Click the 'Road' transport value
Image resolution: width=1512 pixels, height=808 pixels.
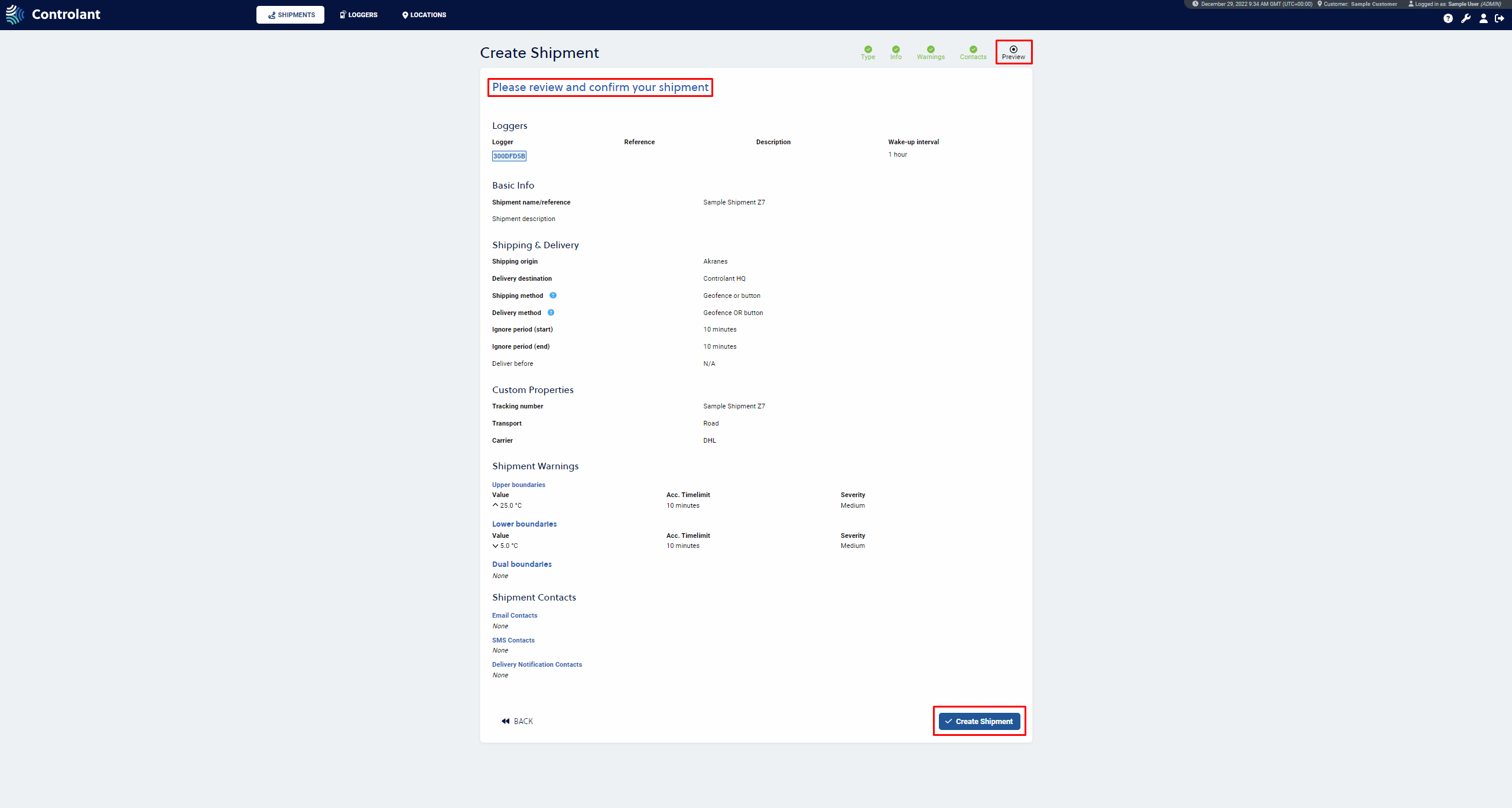pyautogui.click(x=711, y=423)
